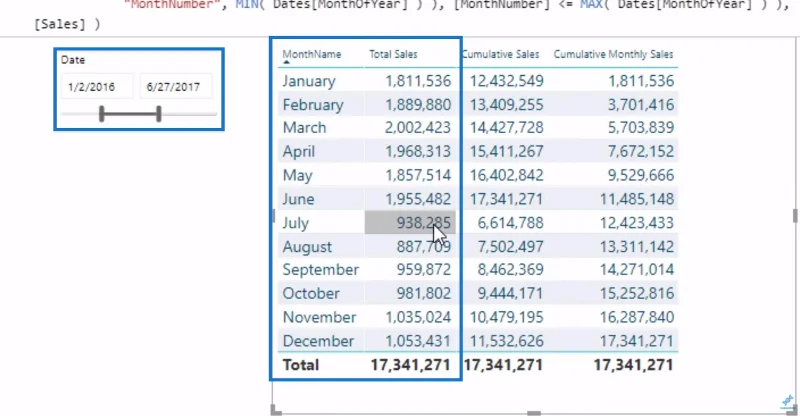800x416 pixels.
Task: Click May total sales 1,857,514
Action: (418, 176)
